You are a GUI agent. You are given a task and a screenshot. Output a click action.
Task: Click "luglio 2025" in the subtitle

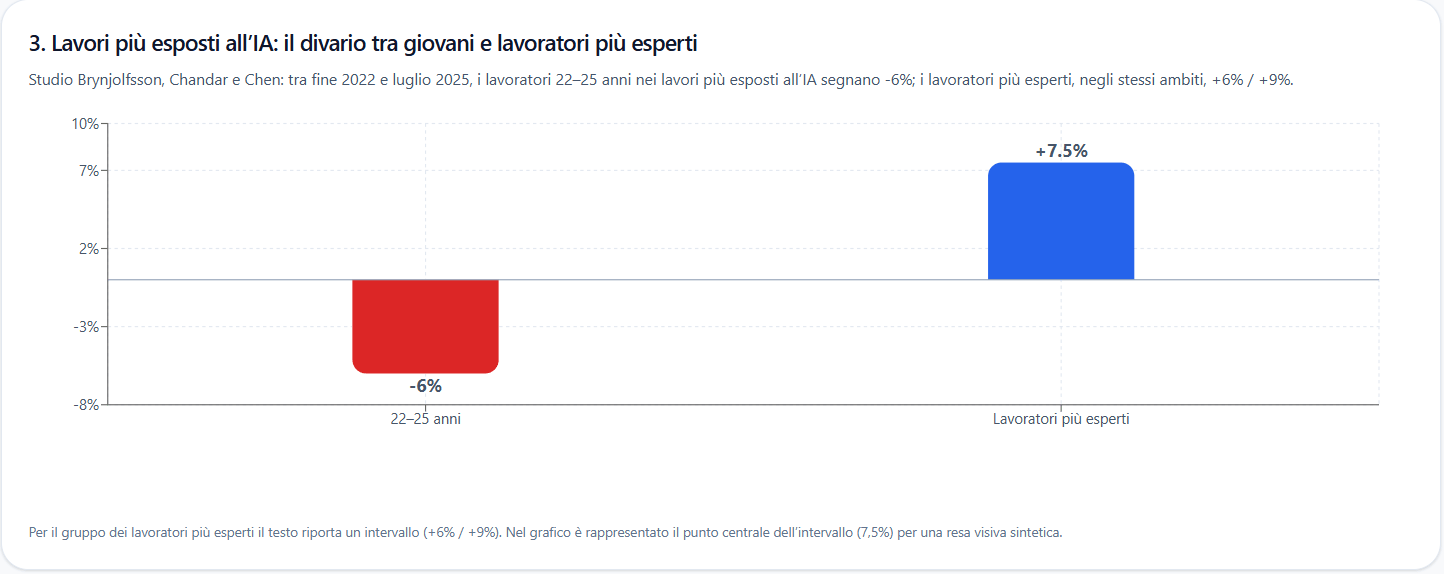(x=432, y=80)
